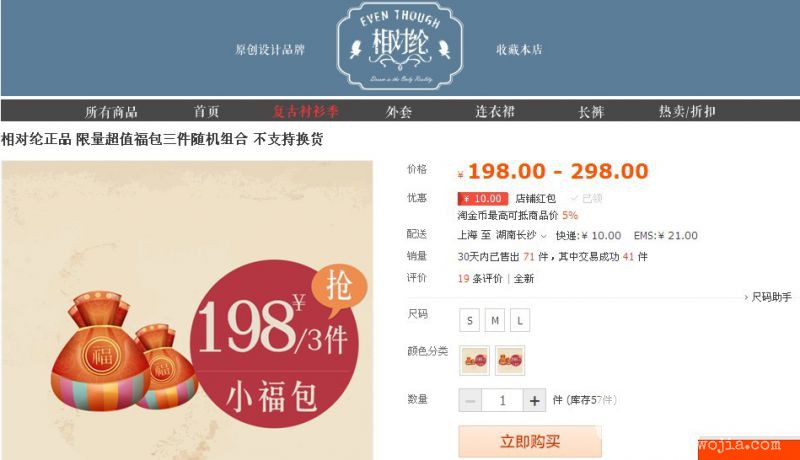
Task: Click 收藏本店 to bookmark the store
Action: (x=519, y=49)
